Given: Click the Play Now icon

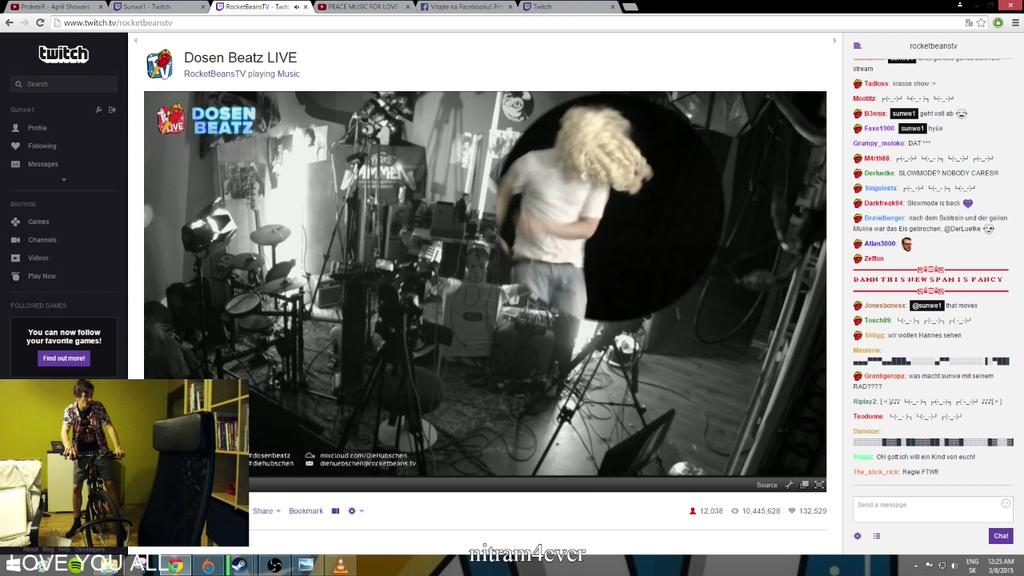Looking at the screenshot, I should coord(16,276).
